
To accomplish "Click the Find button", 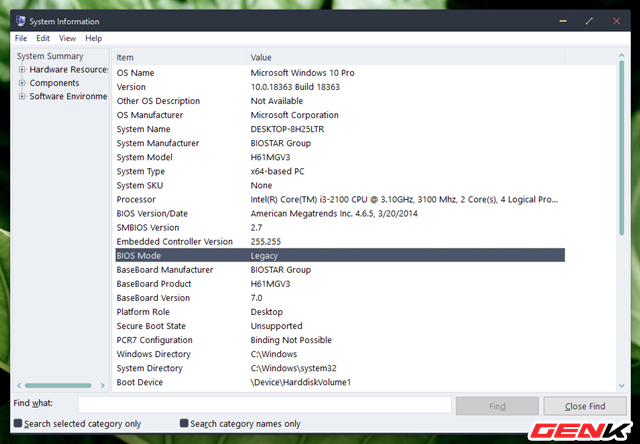I will 497,406.
